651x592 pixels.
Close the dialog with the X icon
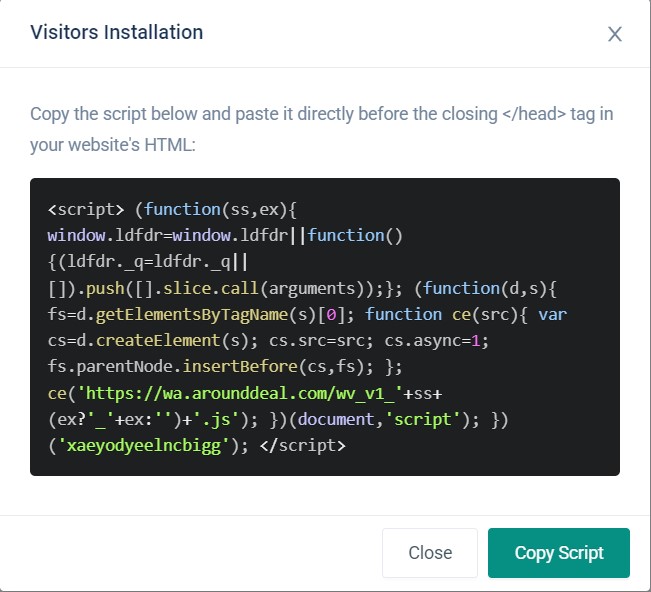pyautogui.click(x=615, y=34)
